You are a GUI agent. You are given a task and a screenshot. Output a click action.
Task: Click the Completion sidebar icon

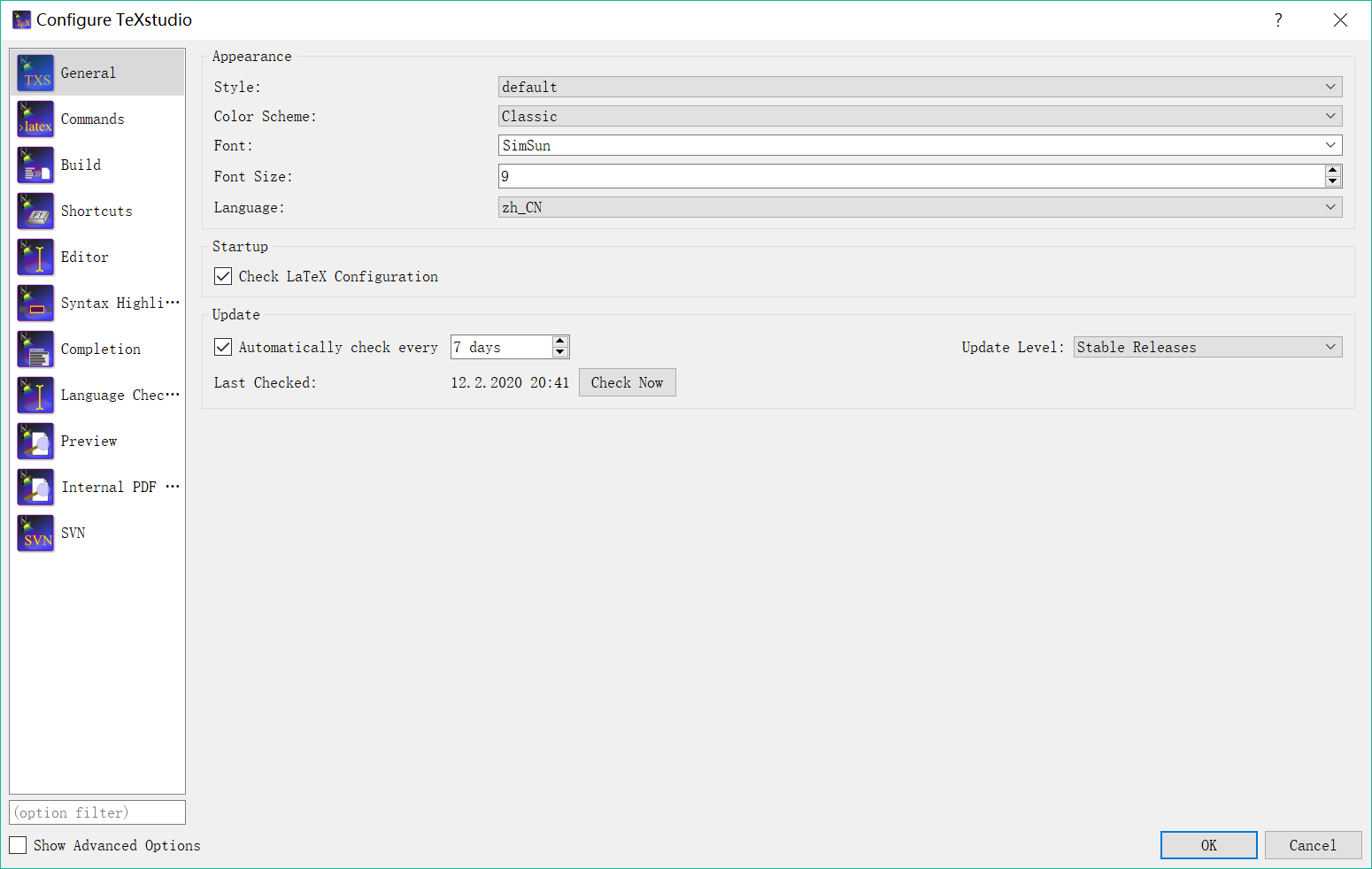tap(35, 349)
